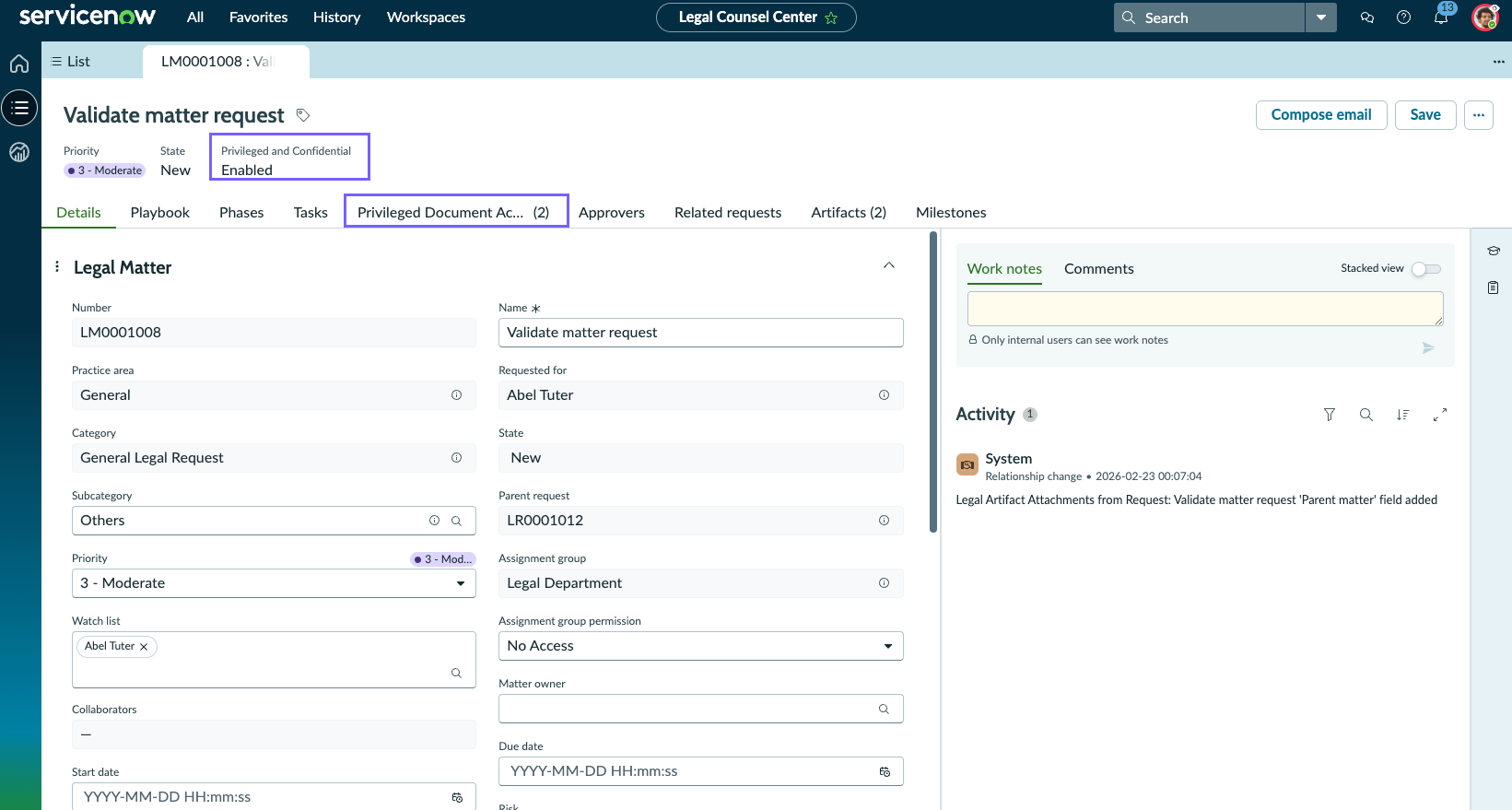The image size is (1512, 810).
Task: Open Legal Matter section options menu
Action: 57,266
